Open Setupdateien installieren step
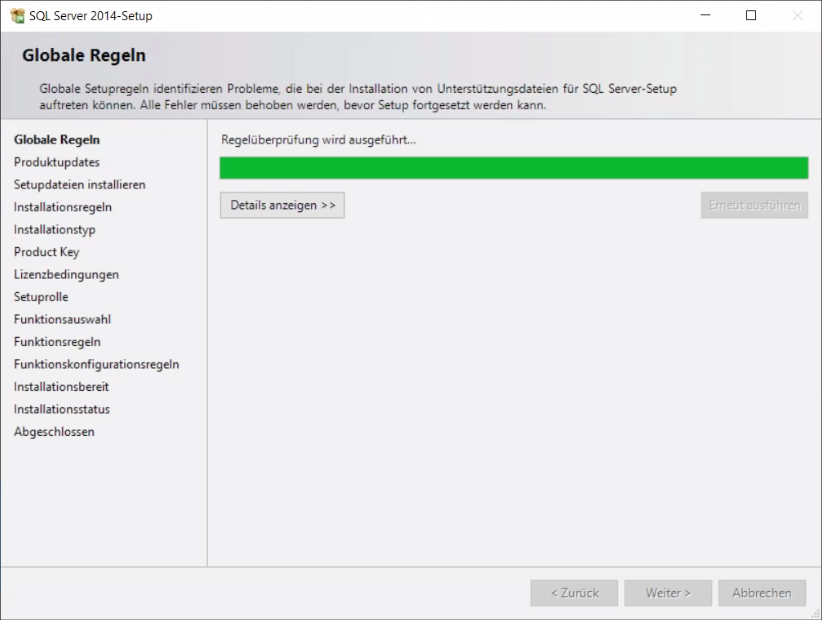This screenshot has width=822, height=620. pyautogui.click(x=80, y=185)
